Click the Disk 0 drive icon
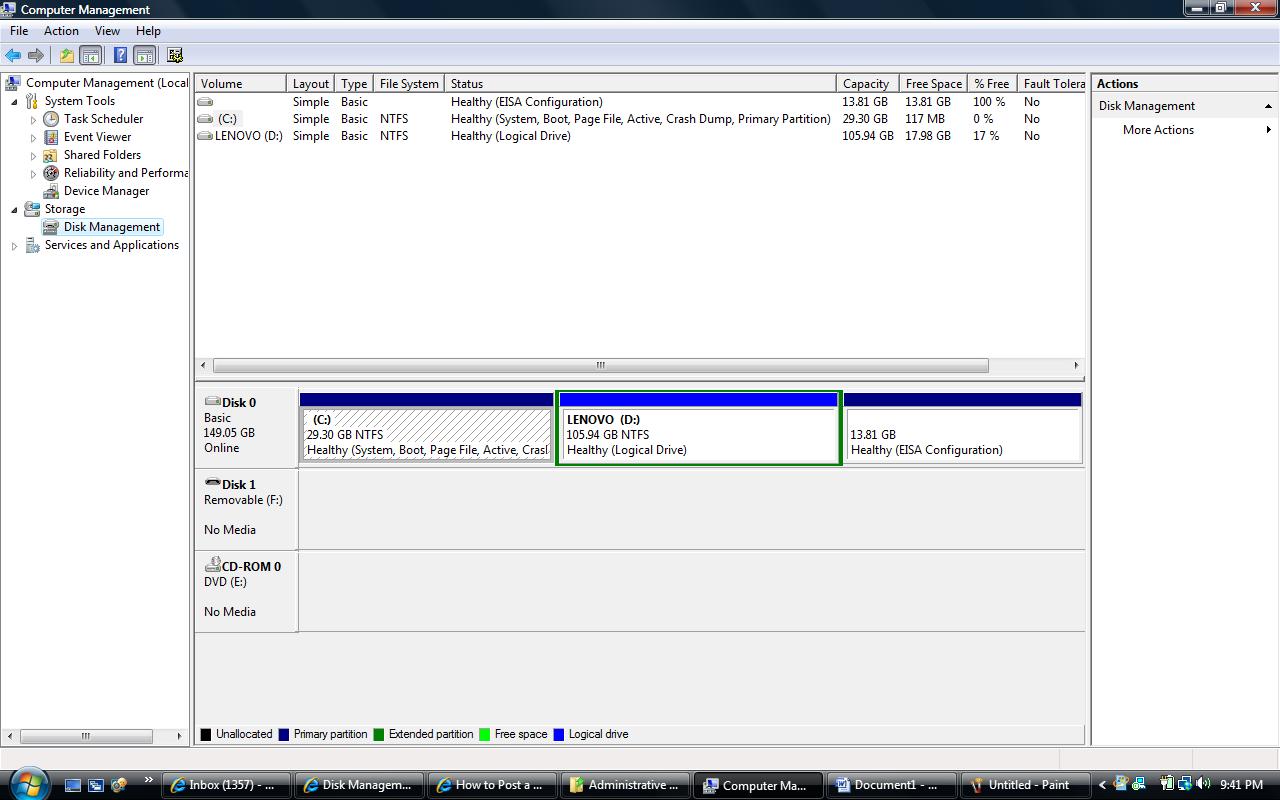The width and height of the screenshot is (1280, 800). (212, 402)
